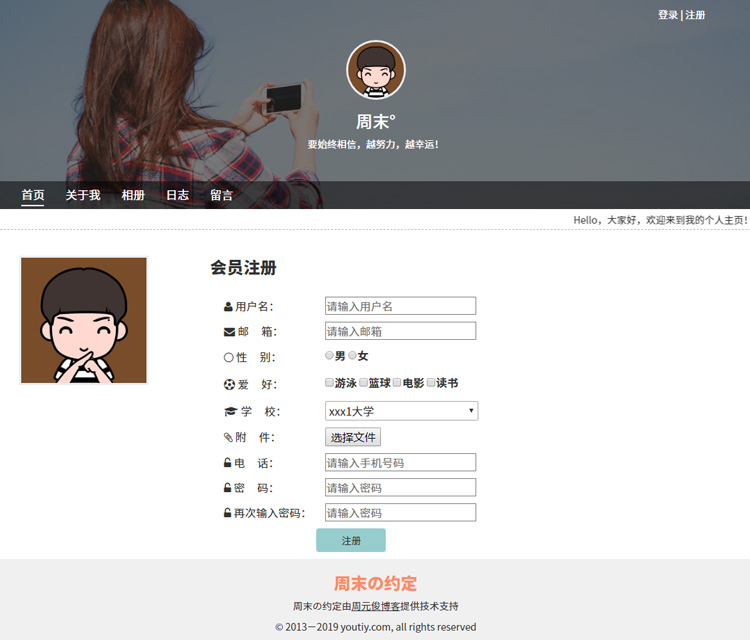Focus the 密码 field (first 请输入密码)
This screenshot has width=750, height=640.
pyautogui.click(x=400, y=487)
